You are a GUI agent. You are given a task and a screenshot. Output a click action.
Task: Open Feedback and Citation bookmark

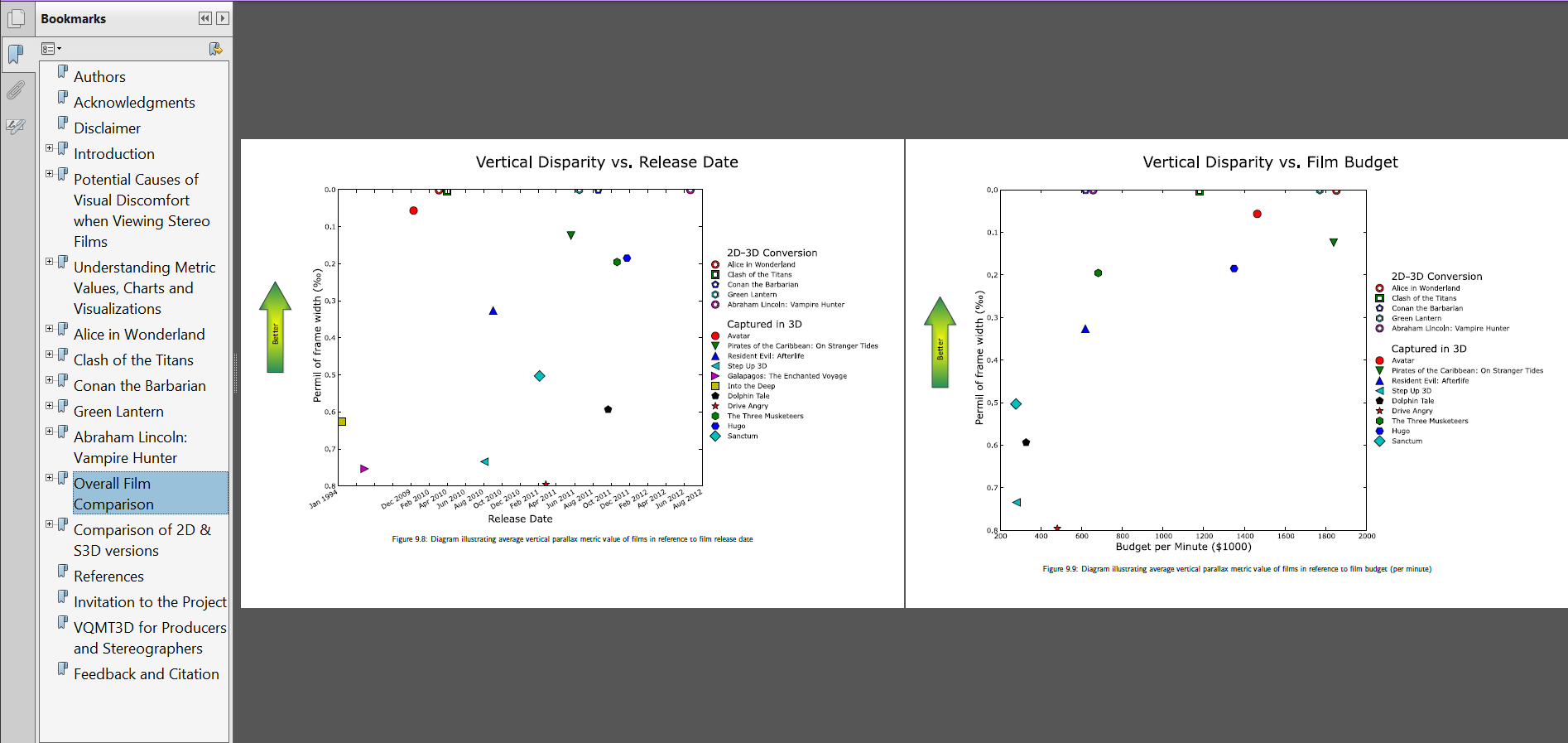click(x=147, y=674)
